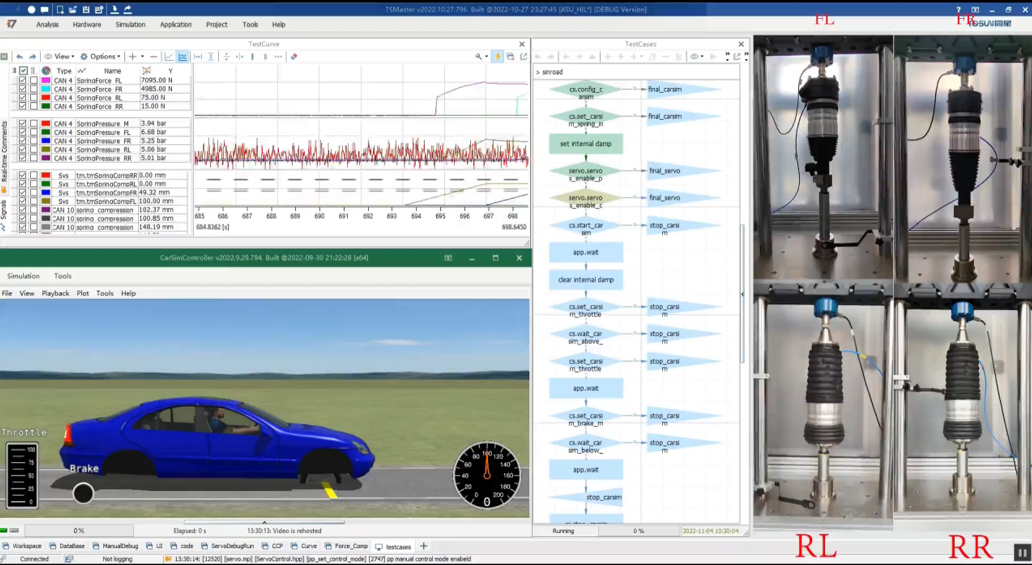Click the undo arrow in TestCurve toolbar
The width and height of the screenshot is (1032, 565).
click(19, 57)
